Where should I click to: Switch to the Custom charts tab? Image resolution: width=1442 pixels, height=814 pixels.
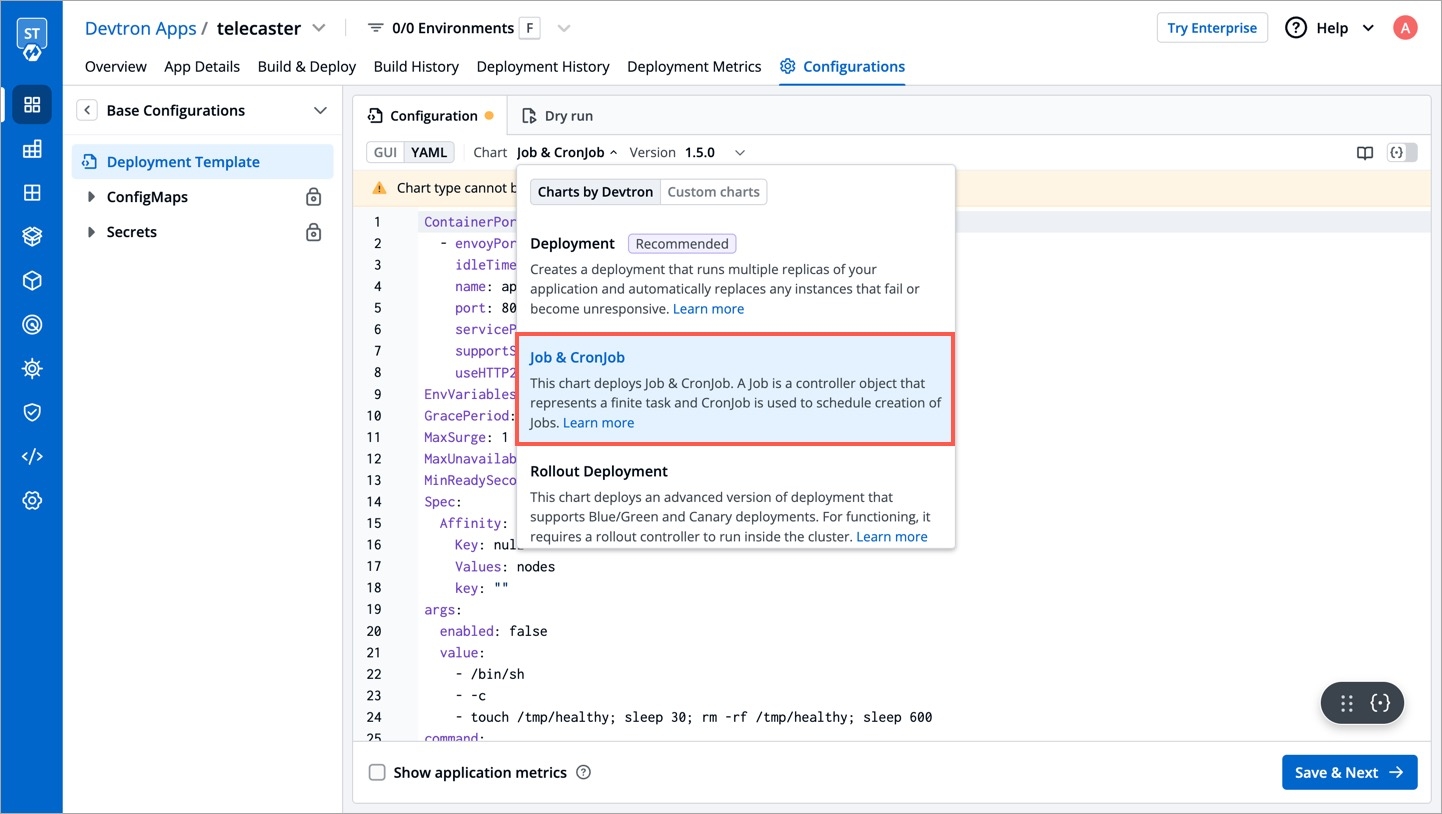coord(713,192)
